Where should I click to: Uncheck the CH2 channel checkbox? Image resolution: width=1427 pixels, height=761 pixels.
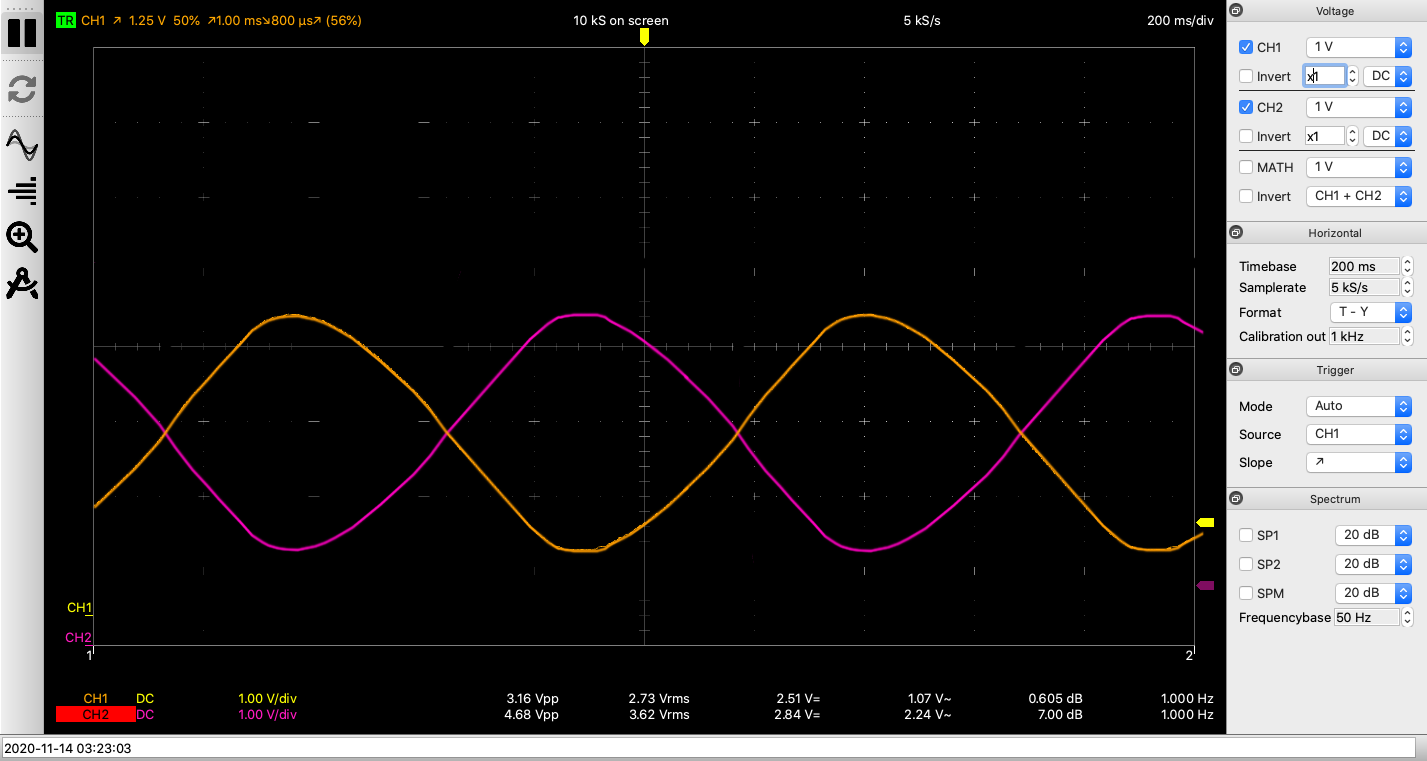click(x=1246, y=107)
